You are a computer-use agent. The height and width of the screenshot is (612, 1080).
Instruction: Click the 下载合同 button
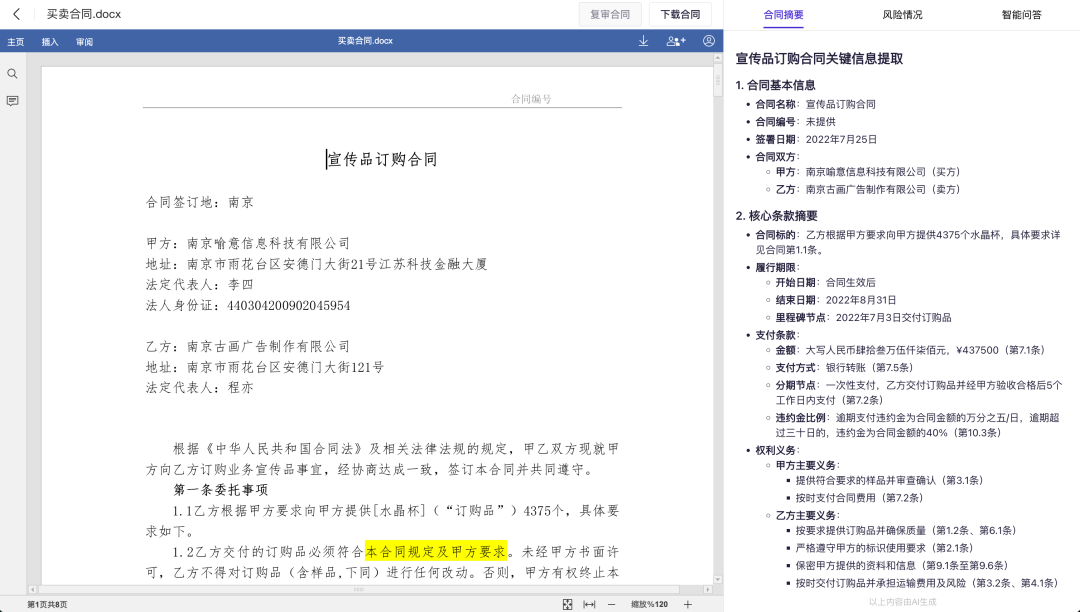[x=681, y=14]
